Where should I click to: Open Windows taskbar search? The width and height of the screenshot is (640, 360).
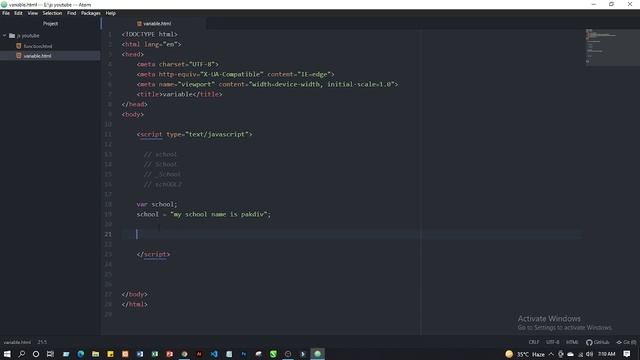coord(21,354)
